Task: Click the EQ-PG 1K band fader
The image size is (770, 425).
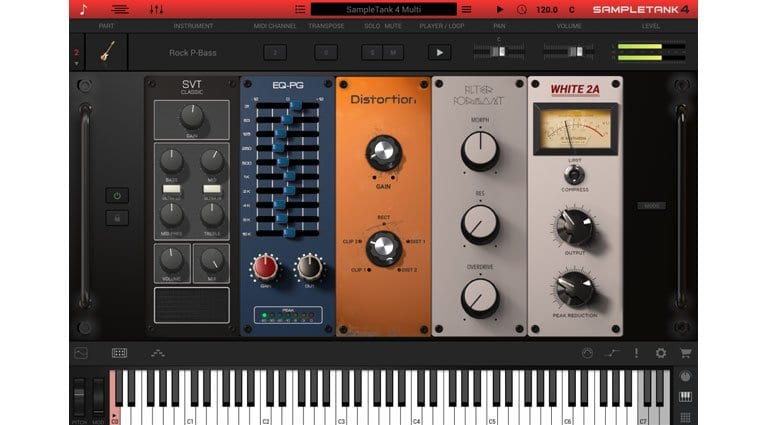Action: [x=290, y=176]
